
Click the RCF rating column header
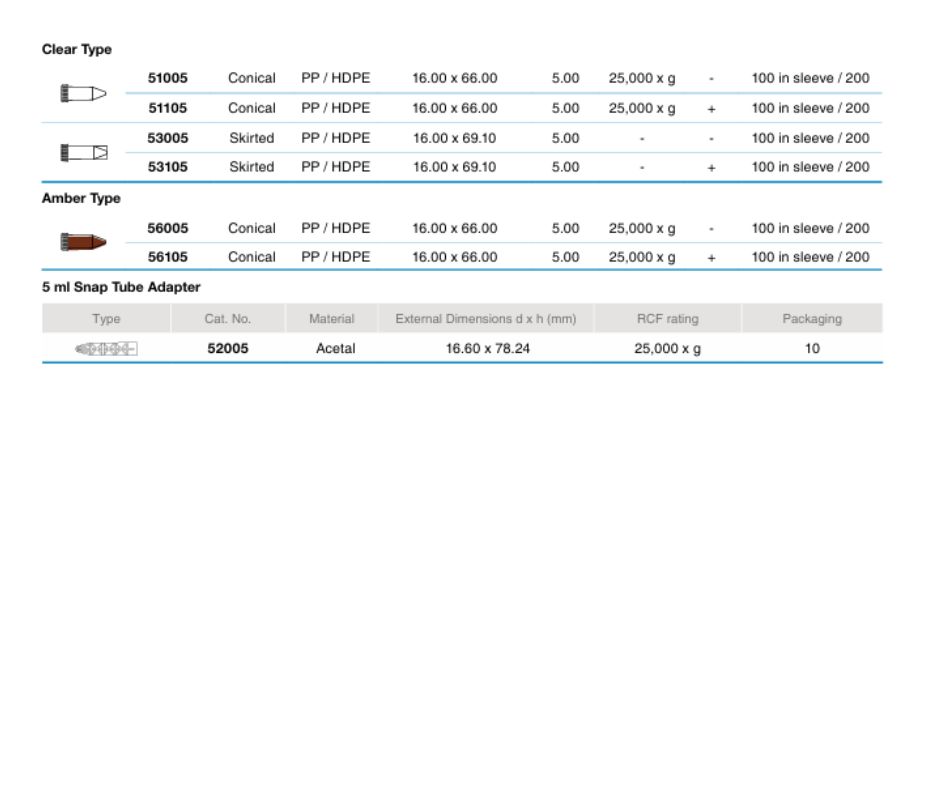click(668, 319)
